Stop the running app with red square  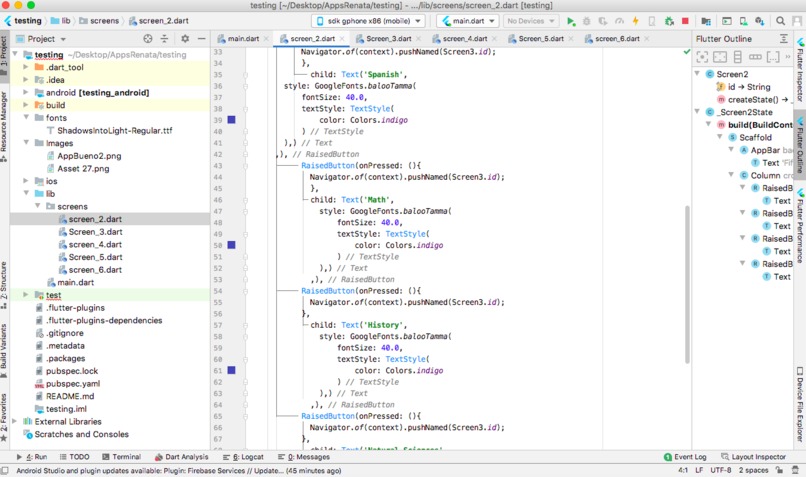tap(685, 21)
